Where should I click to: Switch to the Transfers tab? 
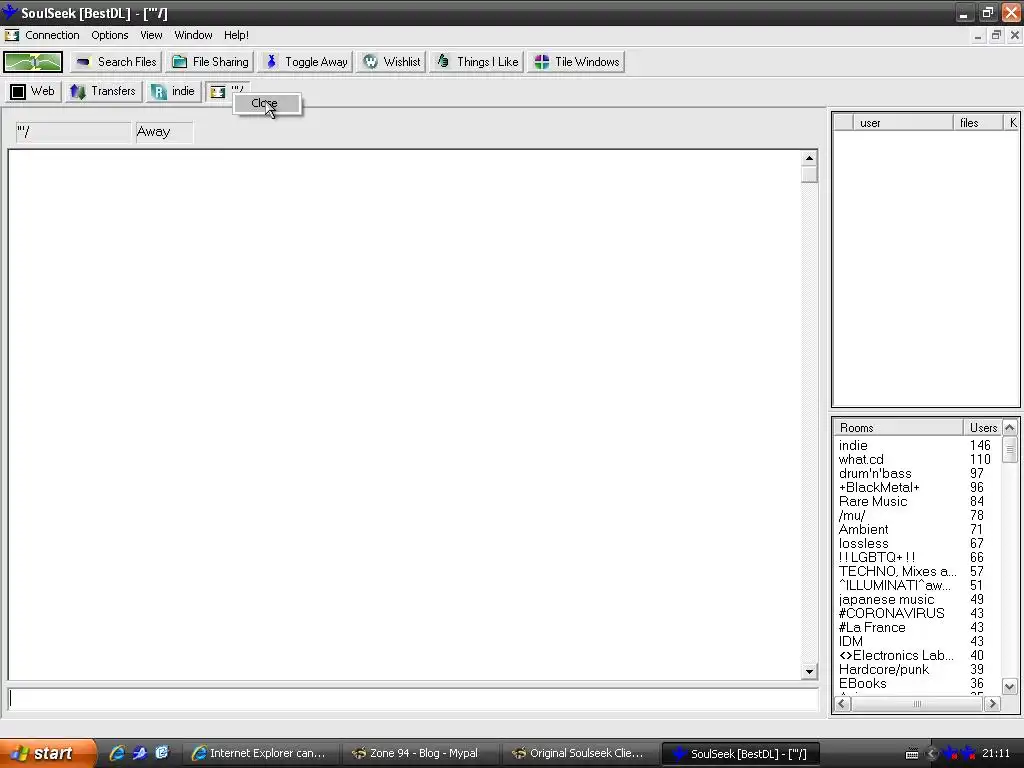pyautogui.click(x=103, y=91)
